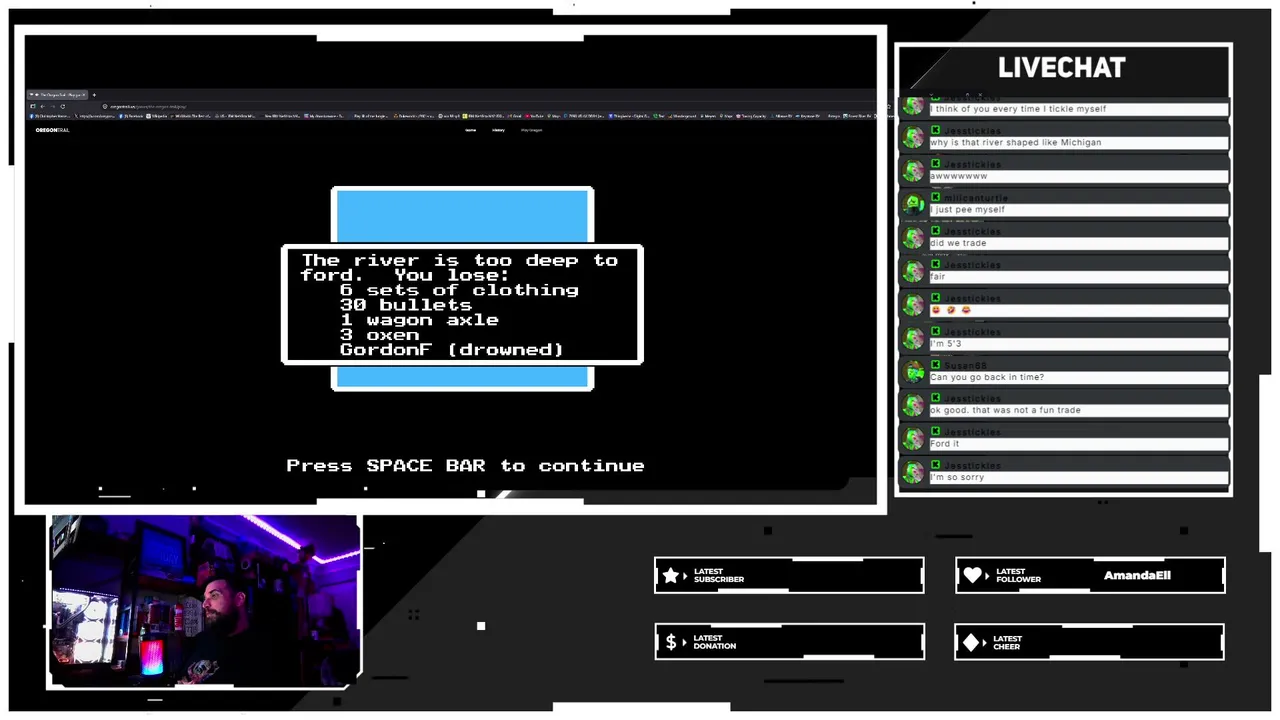This screenshot has height=720, width=1280.
Task: Click the 'Can you go back in time?' message
Action: pyautogui.click(x=1078, y=377)
